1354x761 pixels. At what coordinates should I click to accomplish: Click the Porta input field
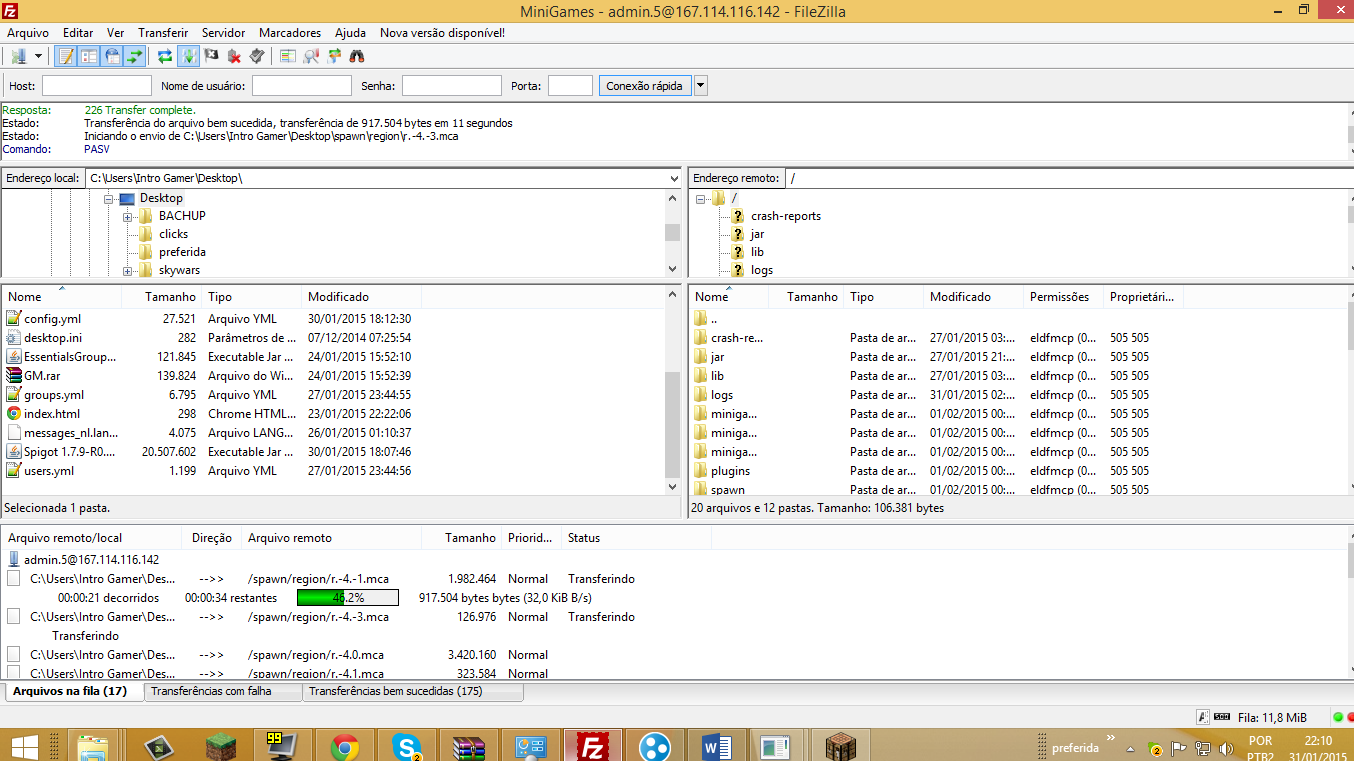click(570, 86)
